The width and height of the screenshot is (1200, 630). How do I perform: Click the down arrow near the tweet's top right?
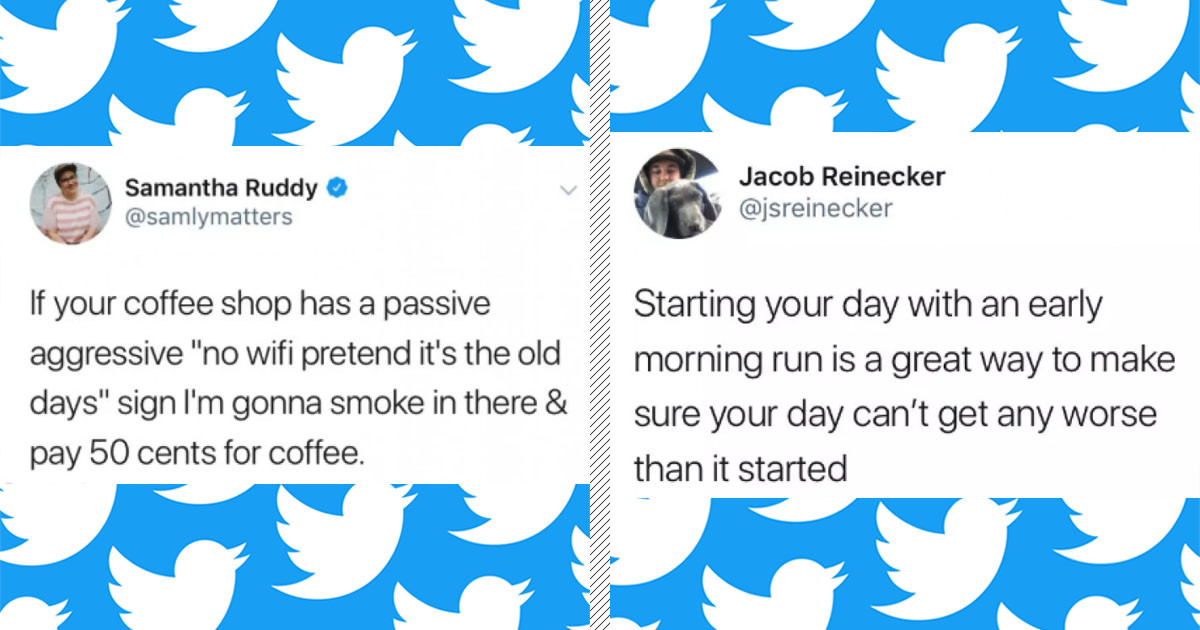pos(570,190)
